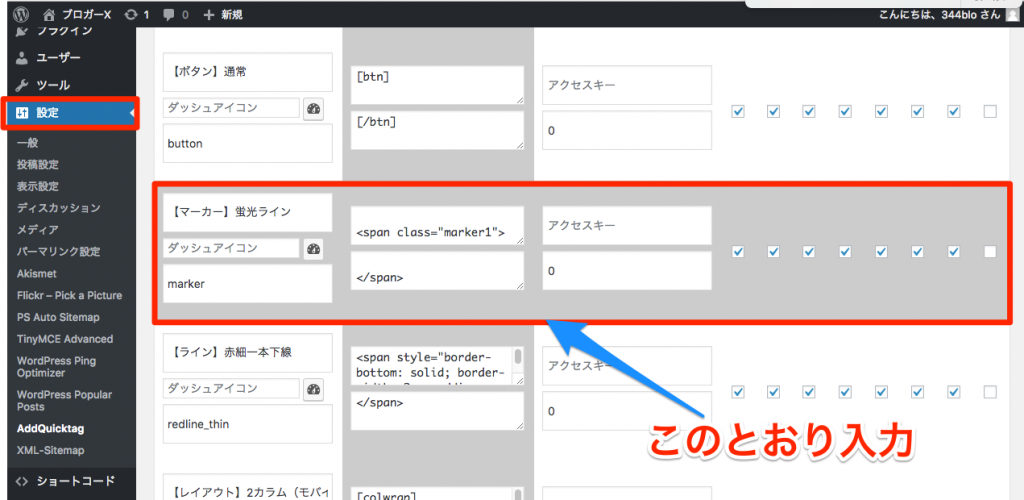Click the 【ボタン】通常 label field

point(248,72)
